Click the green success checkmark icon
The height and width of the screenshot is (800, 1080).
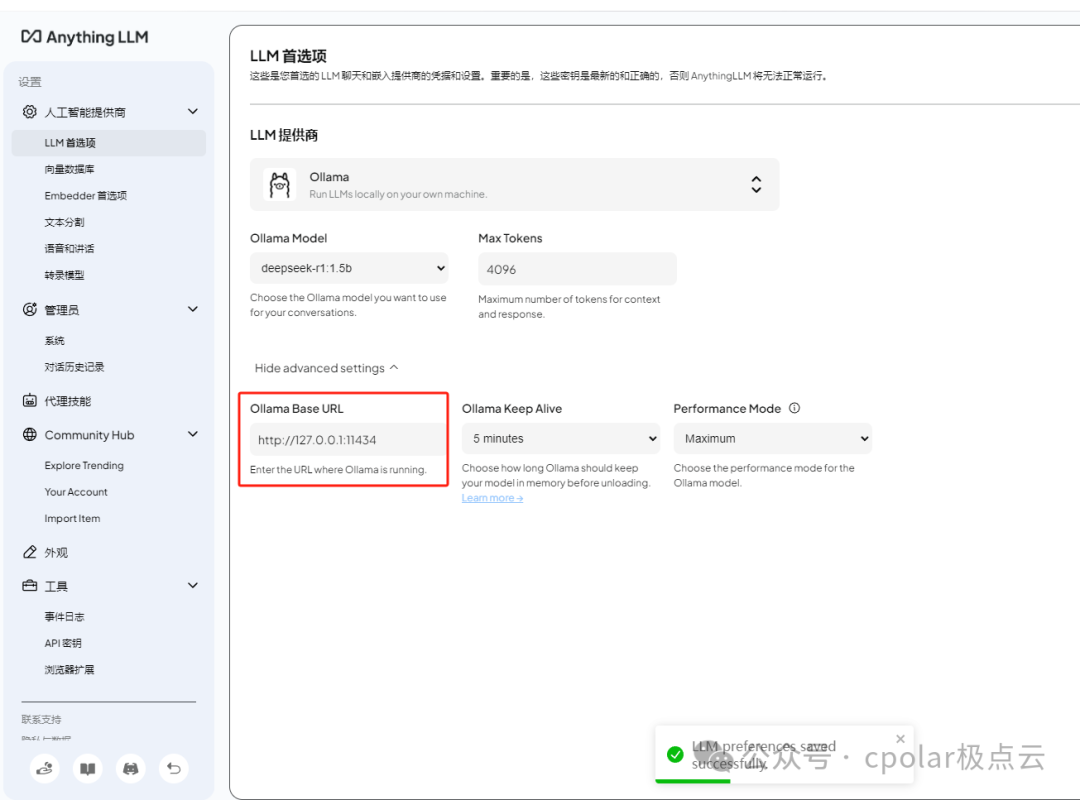(675, 755)
